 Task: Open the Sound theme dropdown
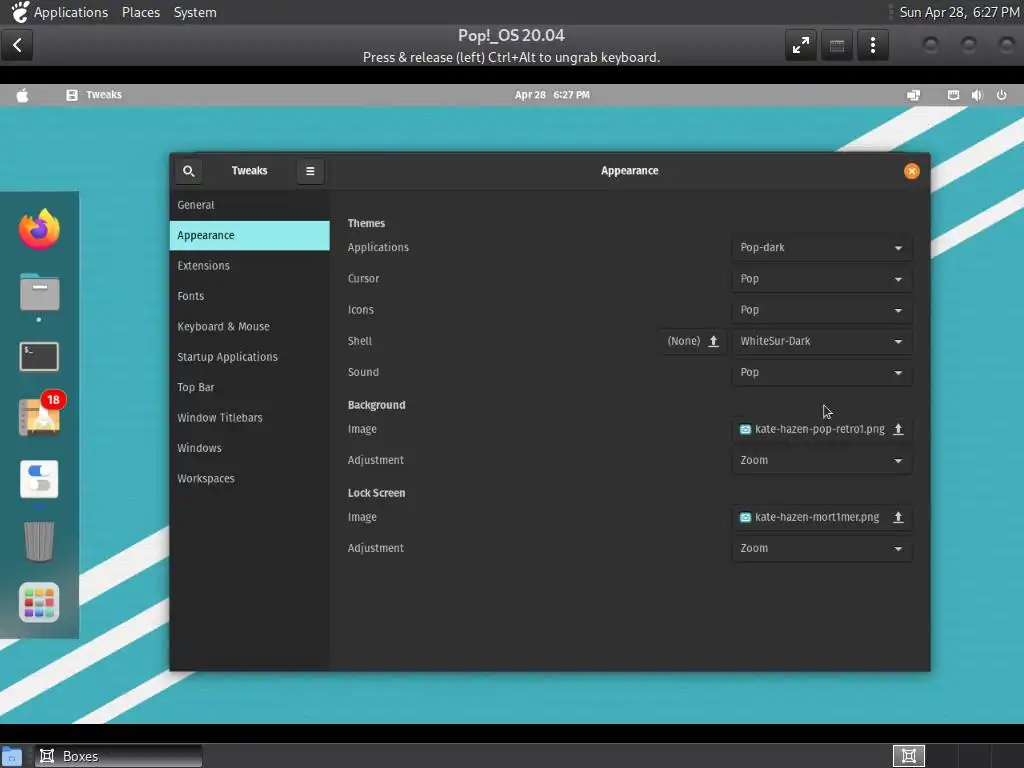click(822, 372)
